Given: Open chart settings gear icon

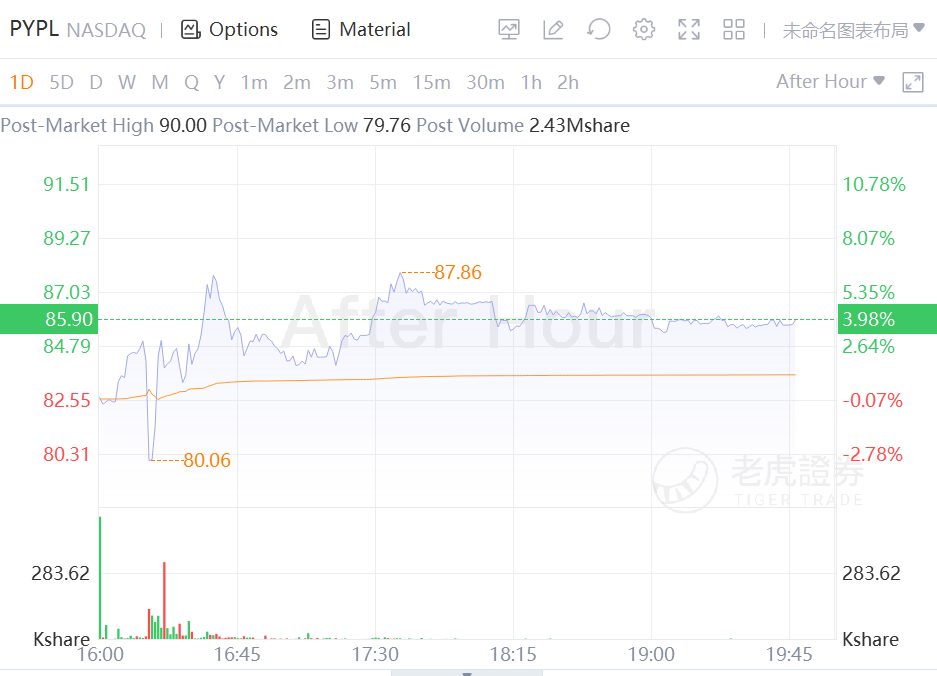Looking at the screenshot, I should pos(644,30).
